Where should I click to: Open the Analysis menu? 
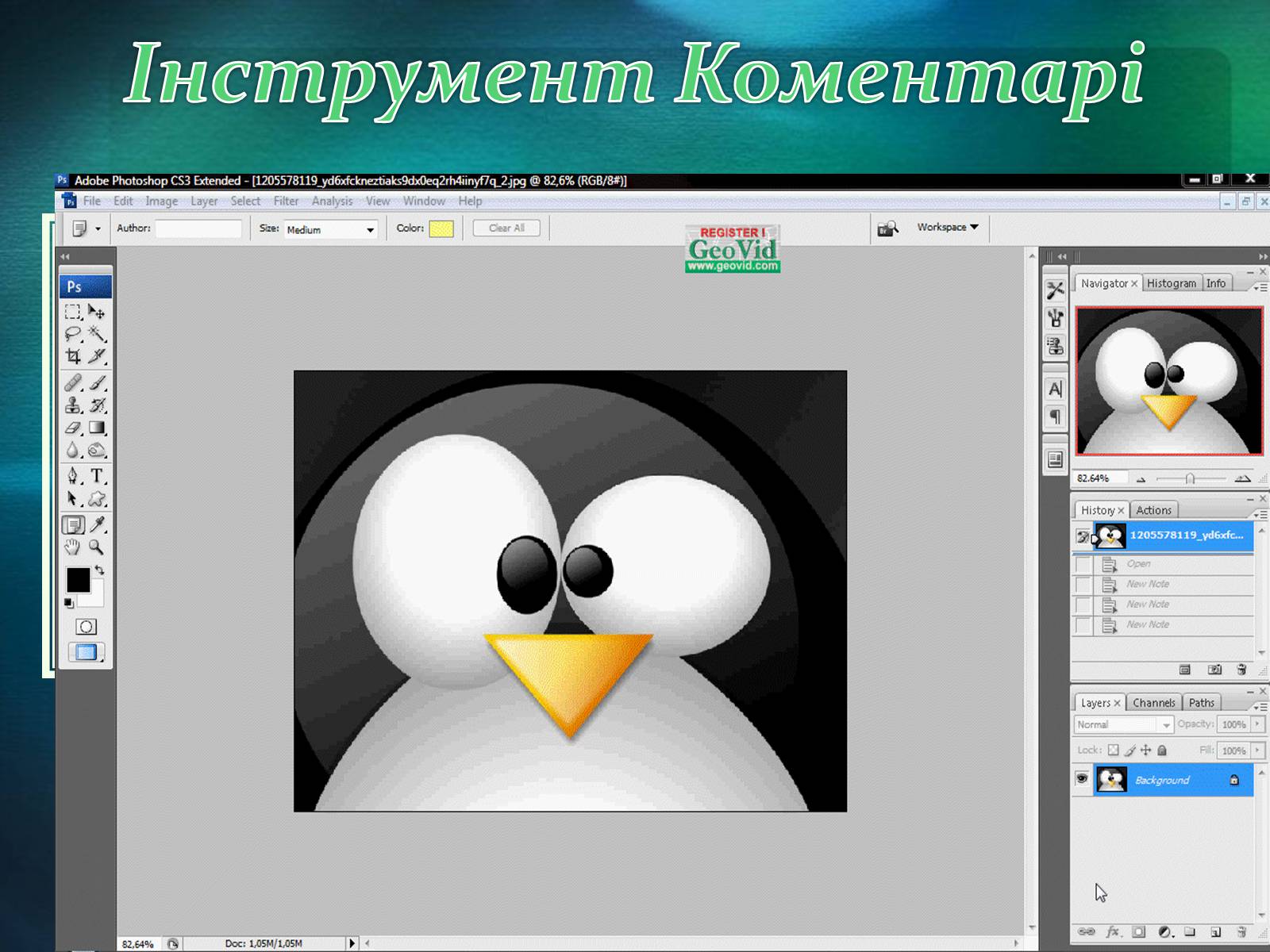(x=332, y=202)
